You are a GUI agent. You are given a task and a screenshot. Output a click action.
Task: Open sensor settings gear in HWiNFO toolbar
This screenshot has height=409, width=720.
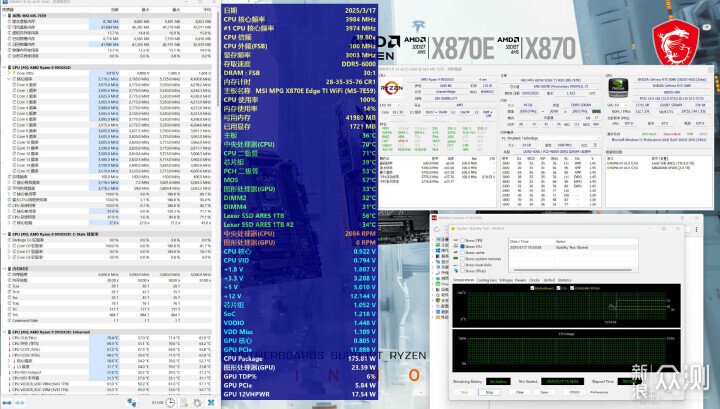click(197, 403)
